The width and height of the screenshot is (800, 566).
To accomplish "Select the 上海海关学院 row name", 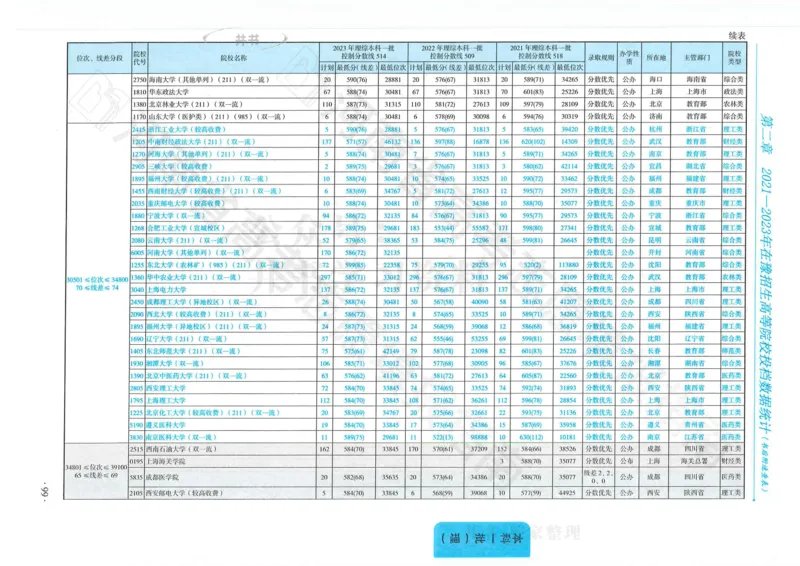I will pos(166,461).
